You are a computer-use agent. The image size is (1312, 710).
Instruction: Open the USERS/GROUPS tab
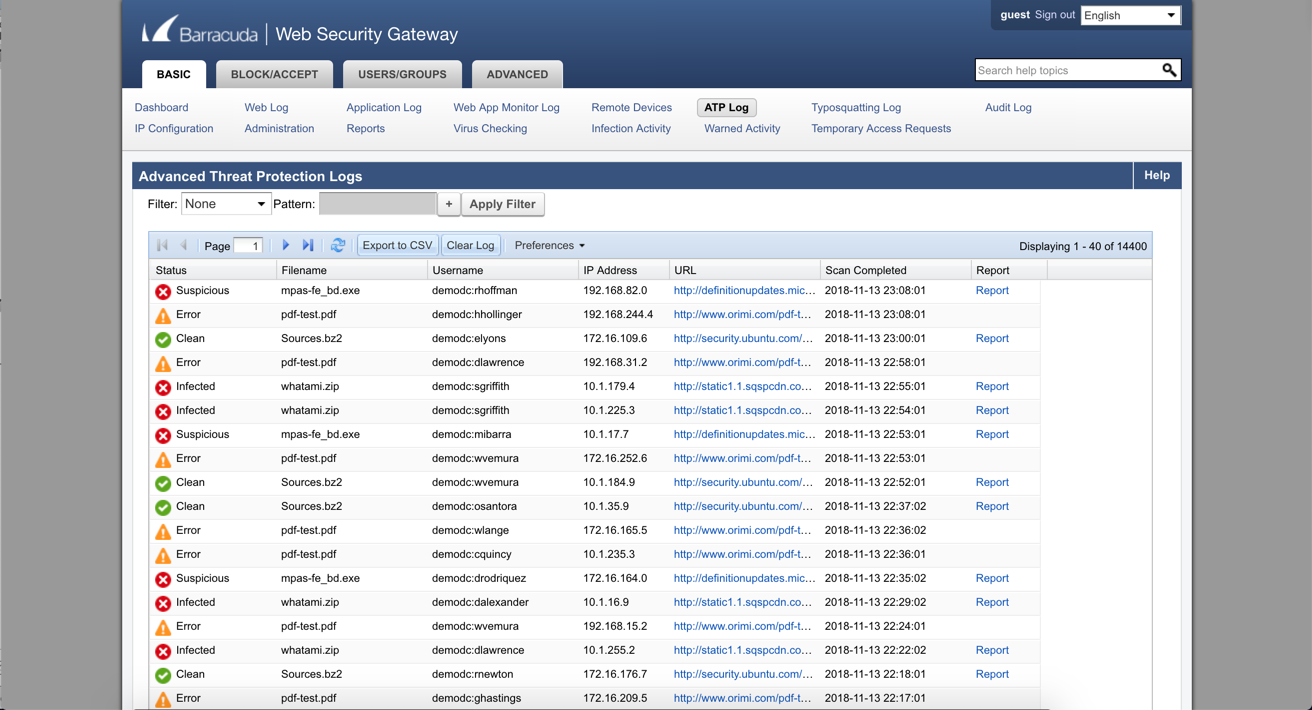point(402,74)
